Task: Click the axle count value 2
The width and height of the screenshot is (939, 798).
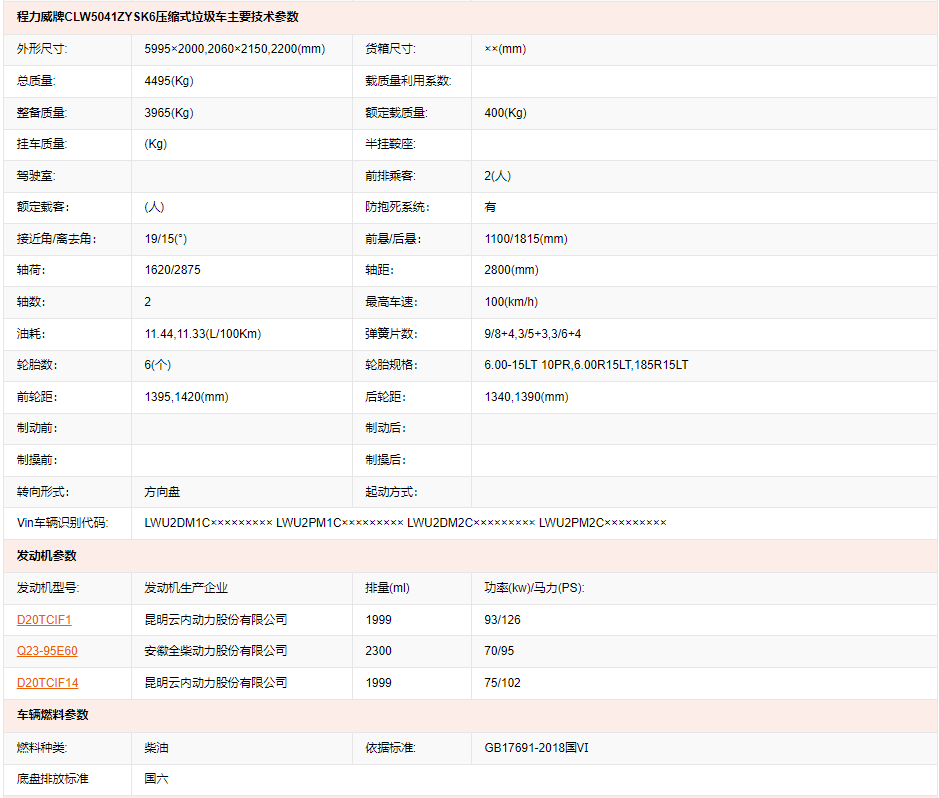Action: (x=148, y=302)
